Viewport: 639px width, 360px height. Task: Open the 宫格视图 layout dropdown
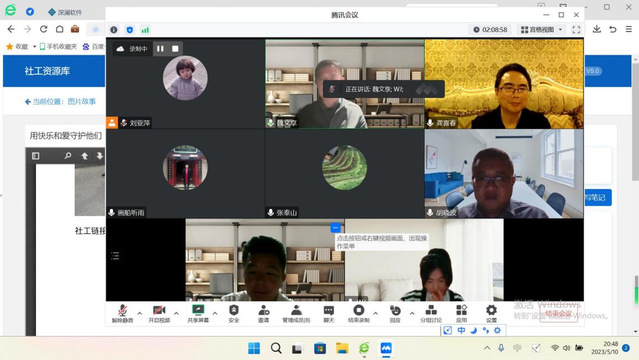(542, 30)
